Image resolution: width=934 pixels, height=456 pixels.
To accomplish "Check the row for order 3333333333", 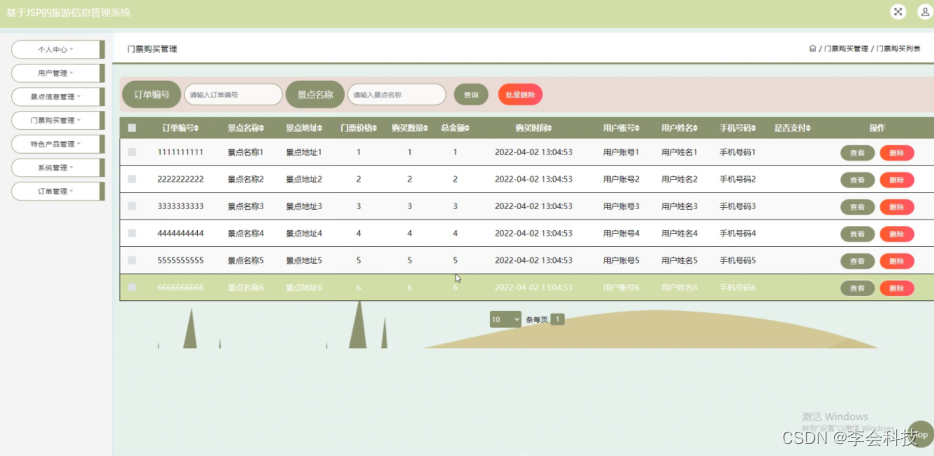I will click(132, 206).
